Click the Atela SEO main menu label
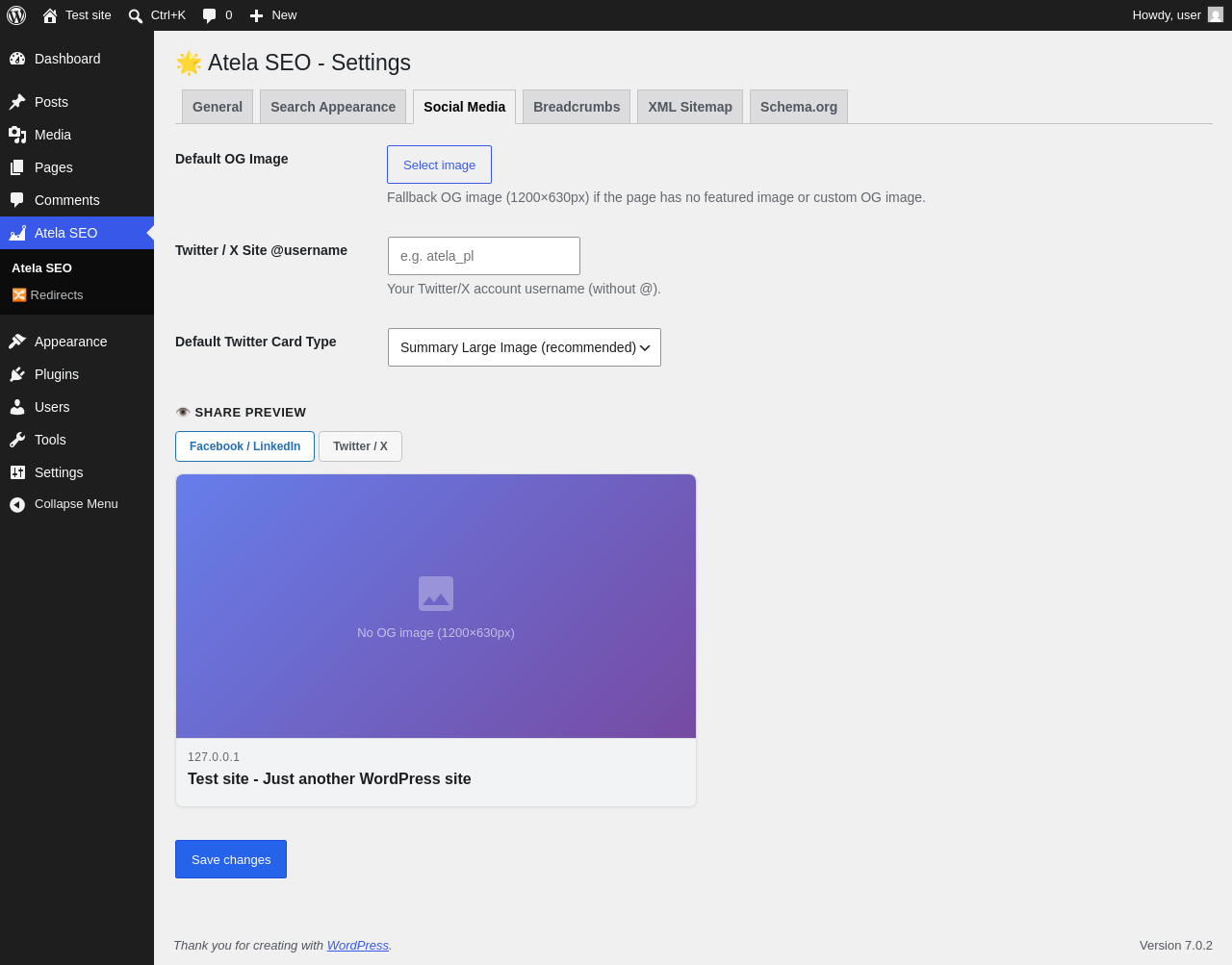Image resolution: width=1232 pixels, height=965 pixels. (x=66, y=233)
